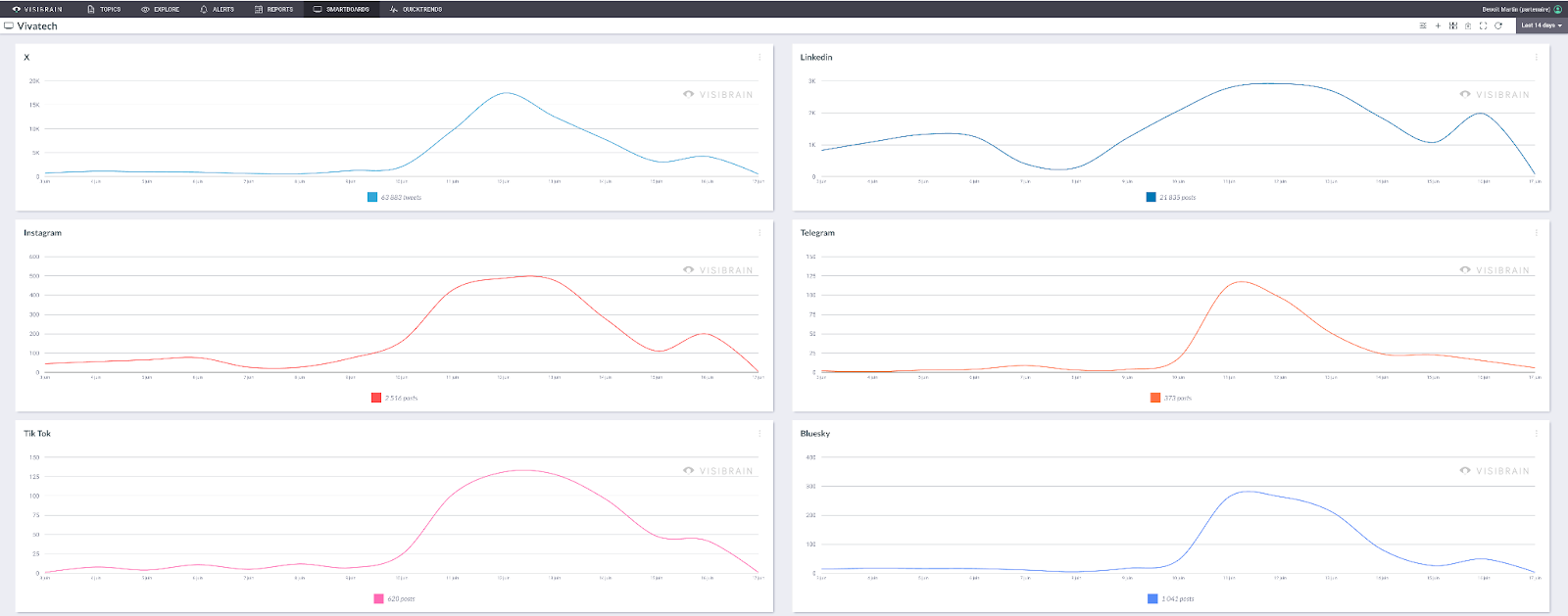Image resolution: width=1568 pixels, height=616 pixels.
Task: Toggle the 373 posts legend series
Action: (x=1171, y=398)
